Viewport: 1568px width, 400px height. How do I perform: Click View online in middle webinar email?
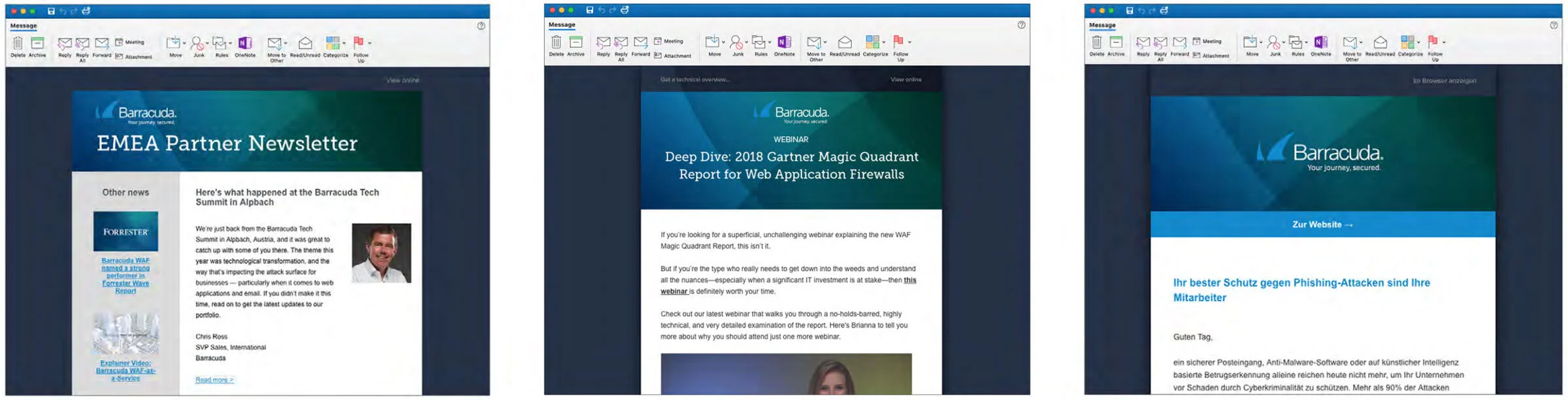tap(906, 80)
